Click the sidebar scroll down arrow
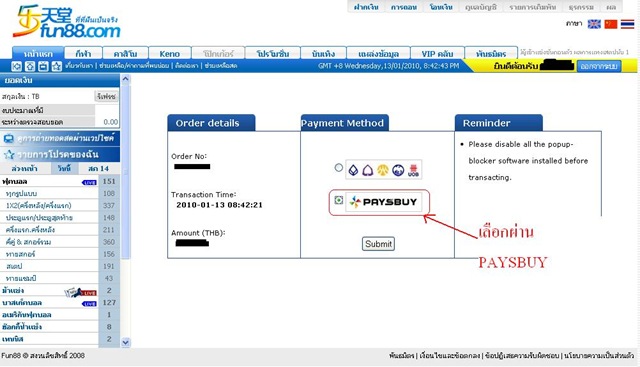The height and width of the screenshot is (367, 640). (x=125, y=343)
